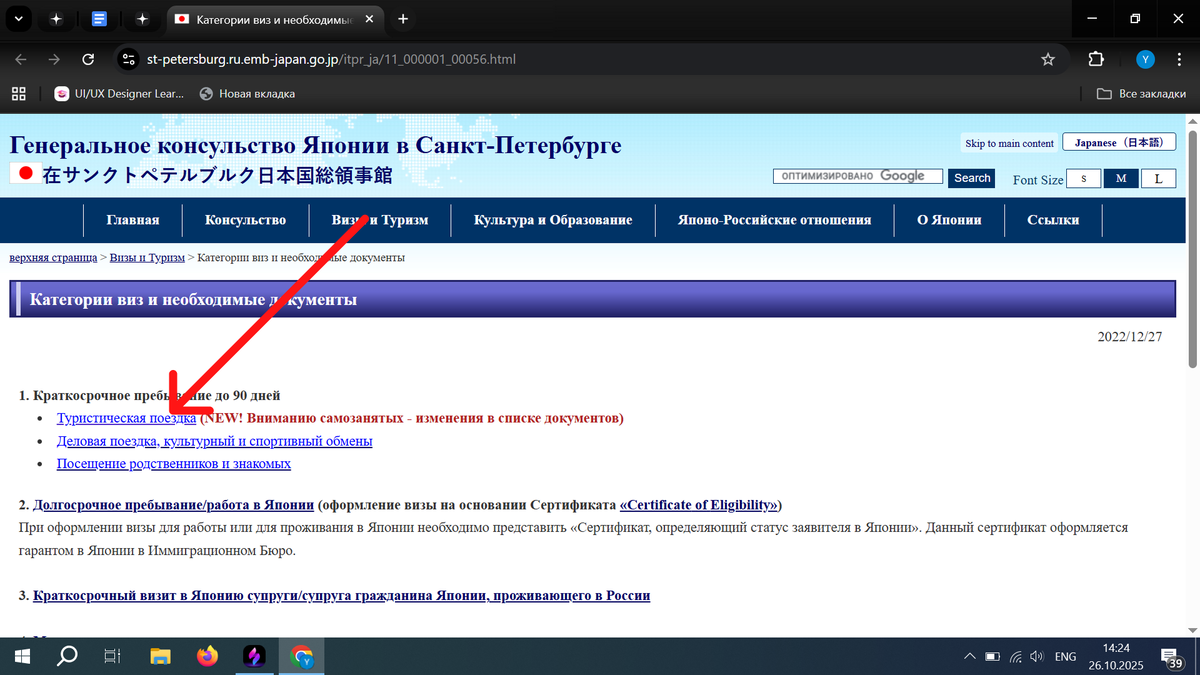
Task: Click Skip to main content
Action: (x=1009, y=143)
